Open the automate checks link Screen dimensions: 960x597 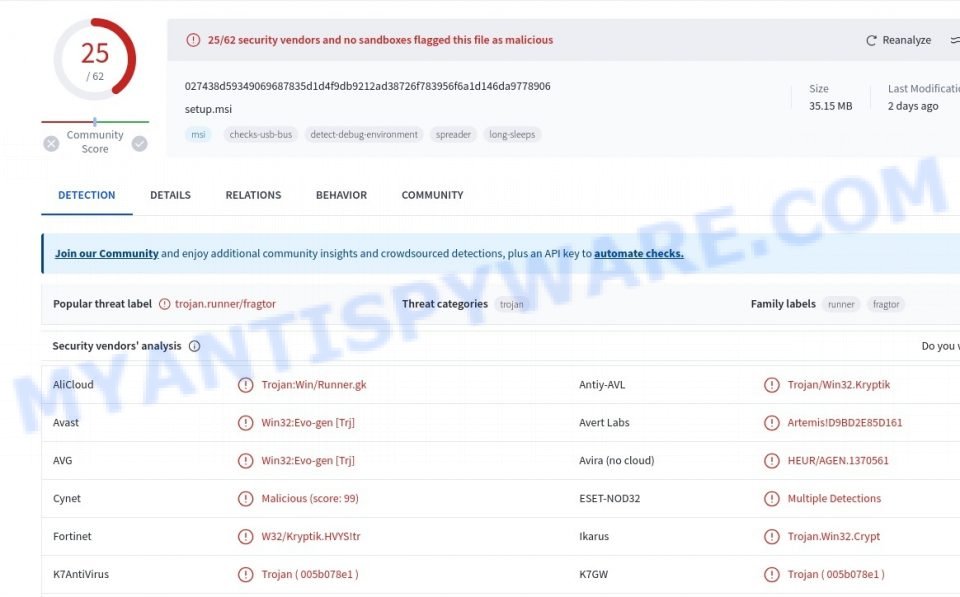click(639, 253)
